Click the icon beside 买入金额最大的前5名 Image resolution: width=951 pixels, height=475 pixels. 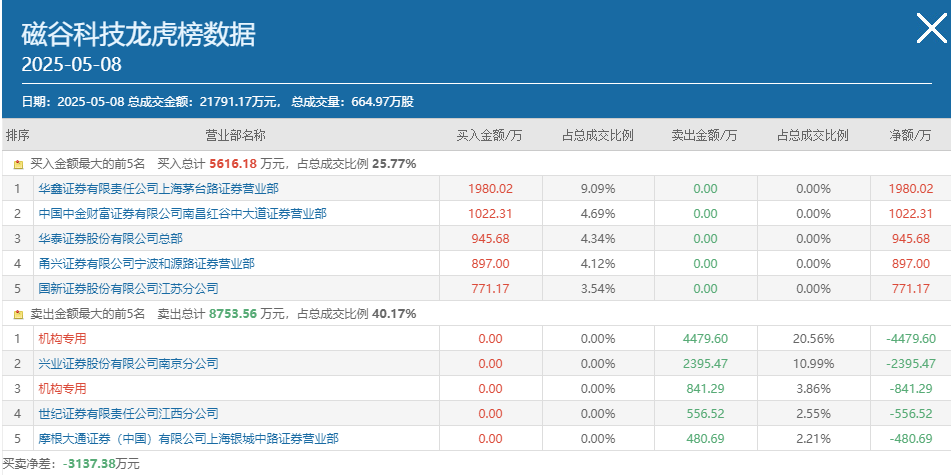(x=18, y=164)
